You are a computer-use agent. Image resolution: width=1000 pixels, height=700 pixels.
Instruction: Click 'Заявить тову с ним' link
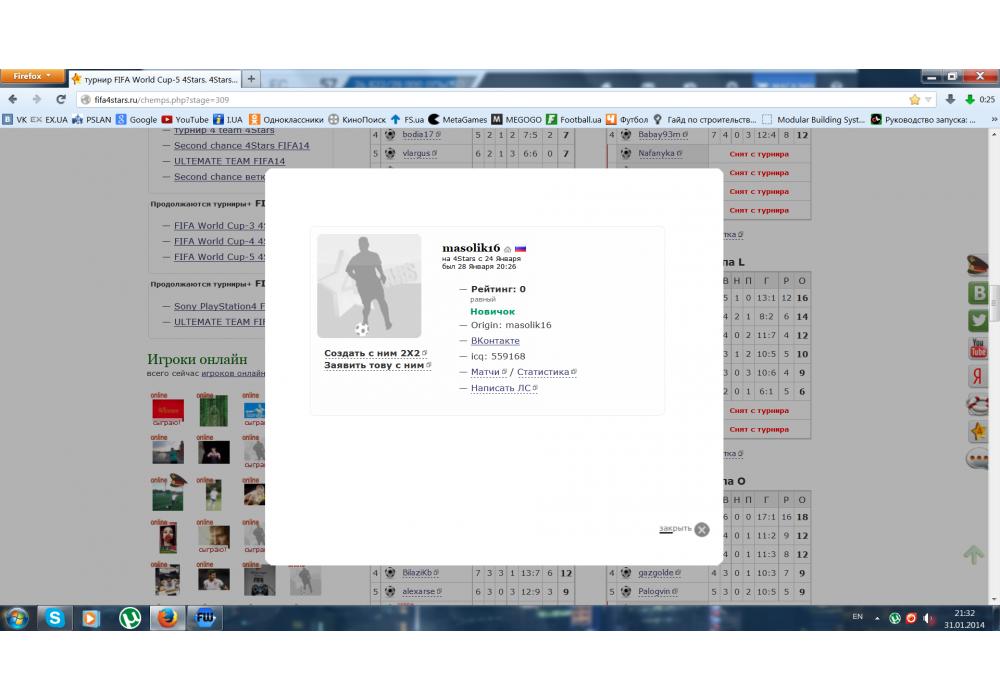click(x=377, y=365)
